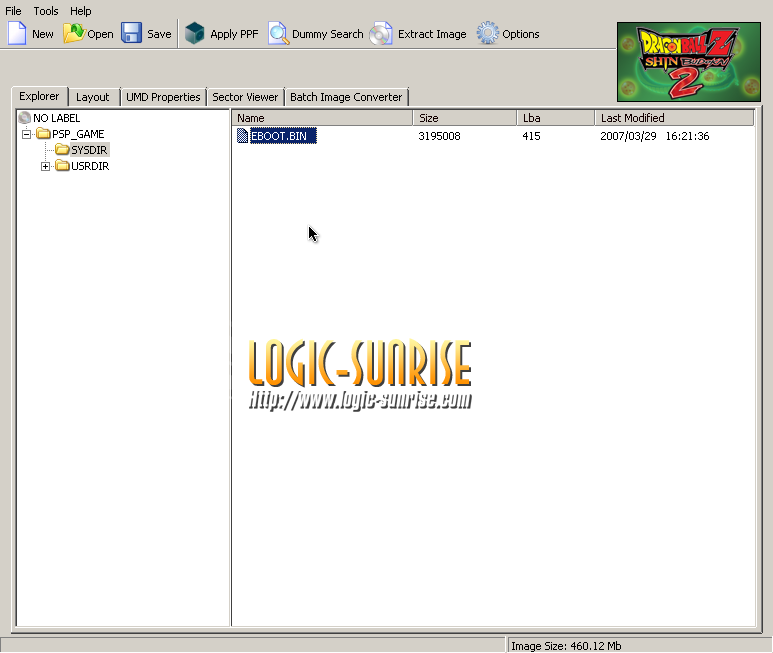Image resolution: width=773 pixels, height=653 pixels.
Task: Click the EBOOT.BIN file icon
Action: point(243,136)
